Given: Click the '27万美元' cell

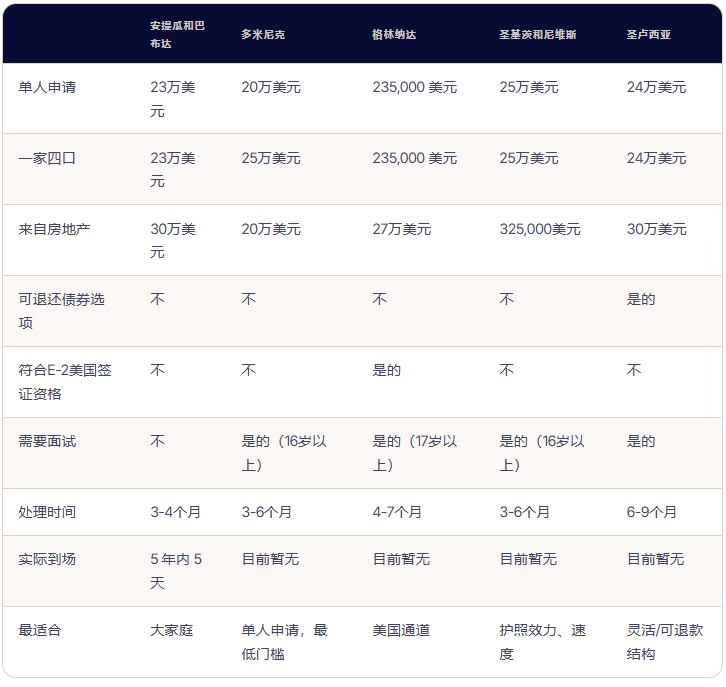Looking at the screenshot, I should click(x=401, y=229).
